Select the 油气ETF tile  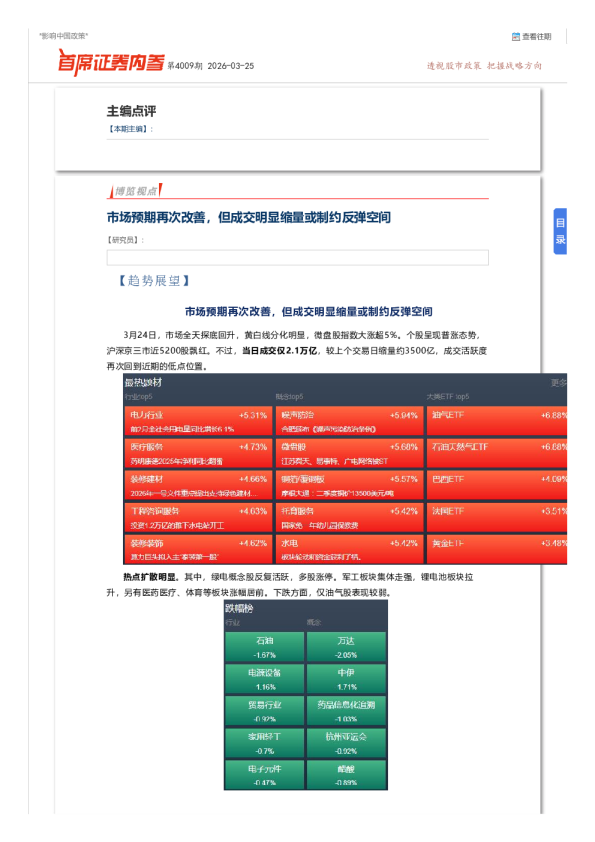497,421
